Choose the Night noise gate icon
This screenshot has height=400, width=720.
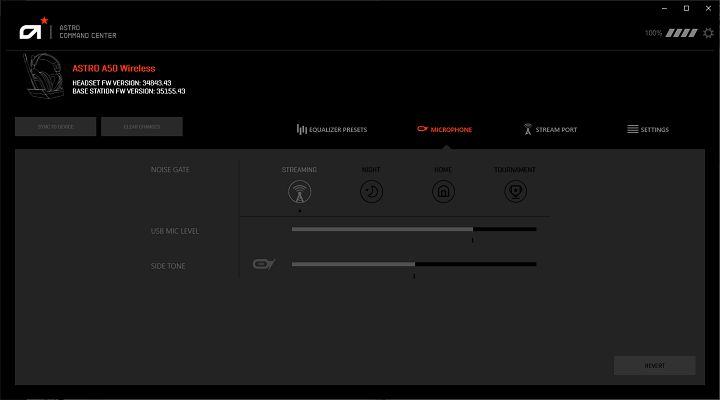click(371, 192)
